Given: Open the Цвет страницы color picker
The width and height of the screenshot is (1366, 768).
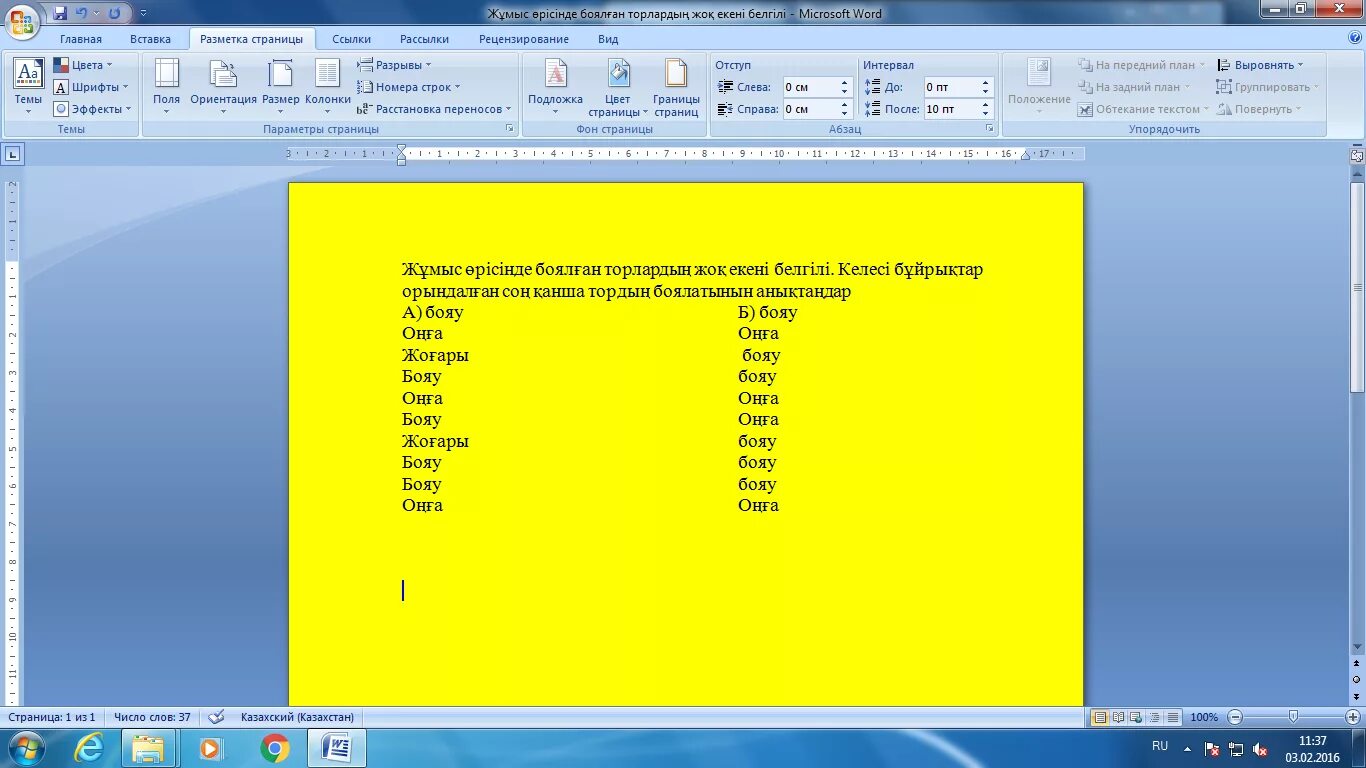Looking at the screenshot, I should pyautogui.click(x=618, y=86).
